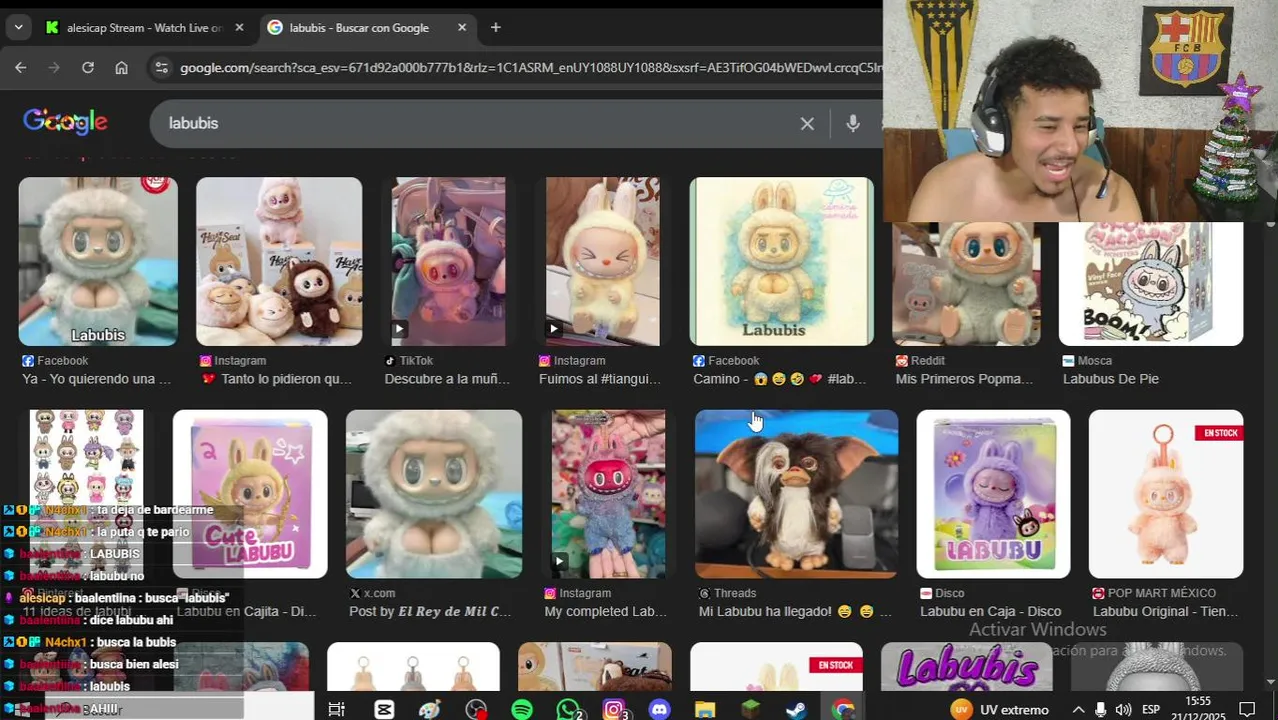The image size is (1278, 720).
Task: Click the 'Labubu Original - Tien...' caption link
Action: click(x=1167, y=611)
